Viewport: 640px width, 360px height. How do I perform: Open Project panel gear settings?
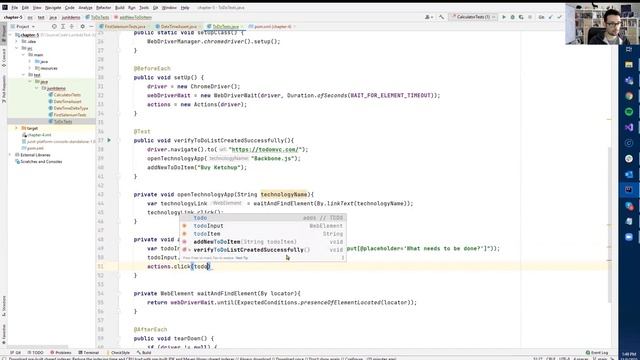pos(82,27)
